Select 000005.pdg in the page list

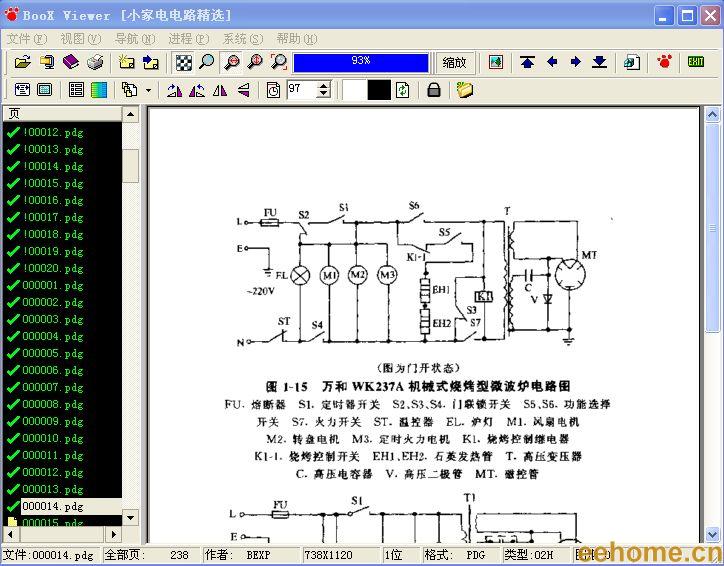pyautogui.click(x=53, y=353)
